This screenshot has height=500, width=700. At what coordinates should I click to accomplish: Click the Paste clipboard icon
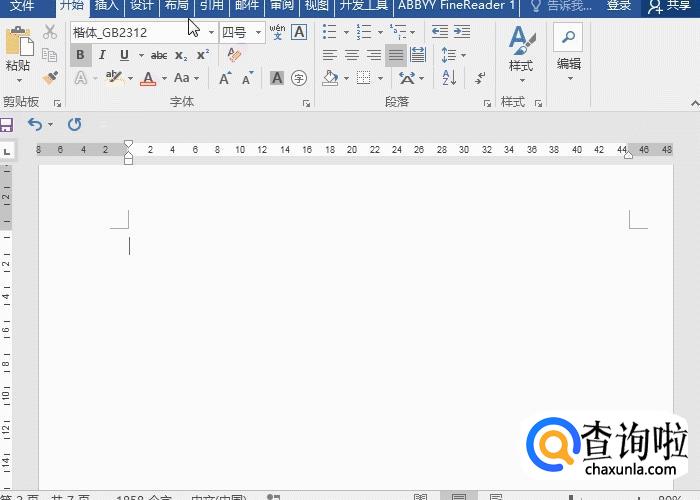pos(19,42)
